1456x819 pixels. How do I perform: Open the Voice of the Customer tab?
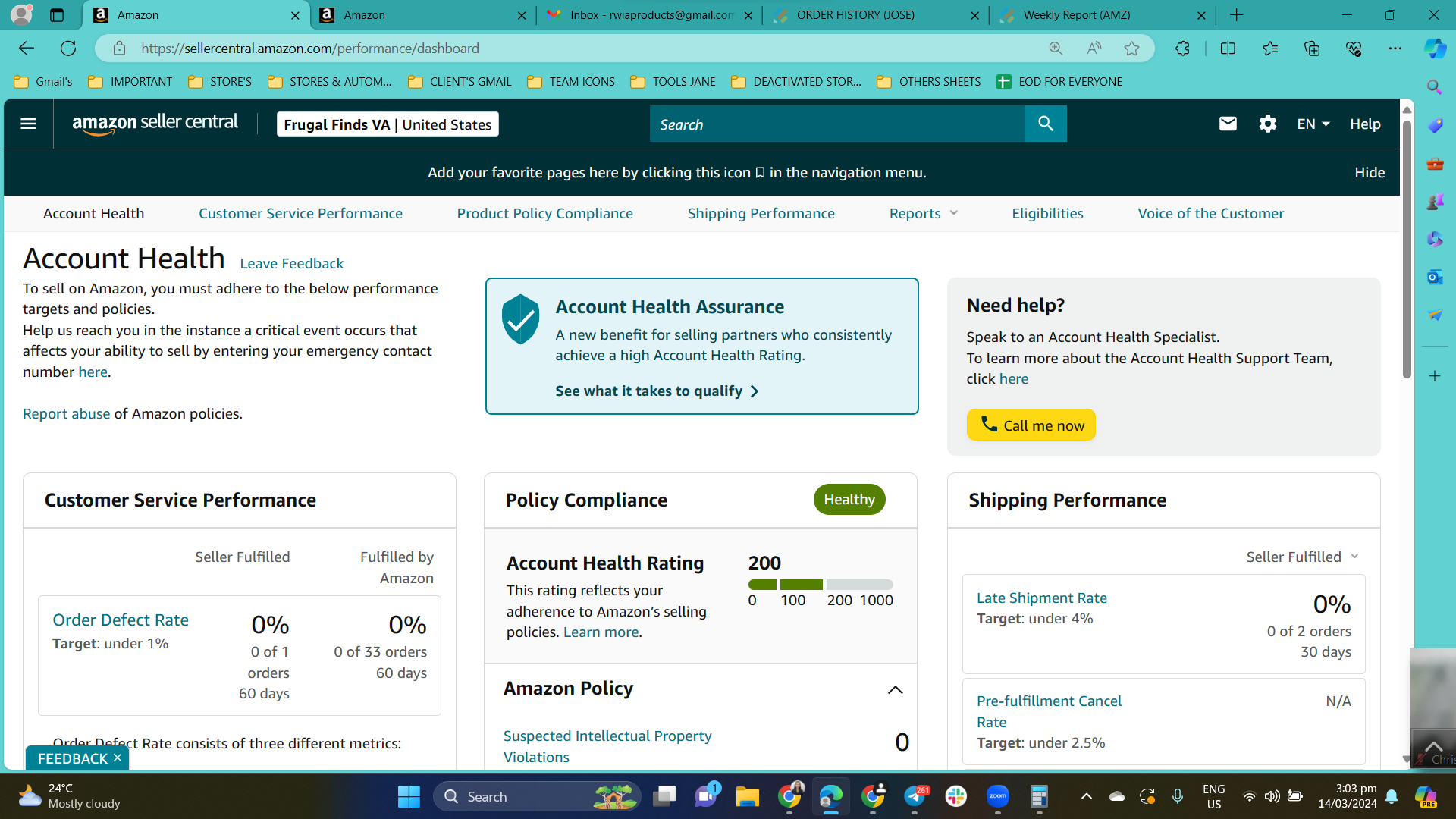tap(1210, 214)
